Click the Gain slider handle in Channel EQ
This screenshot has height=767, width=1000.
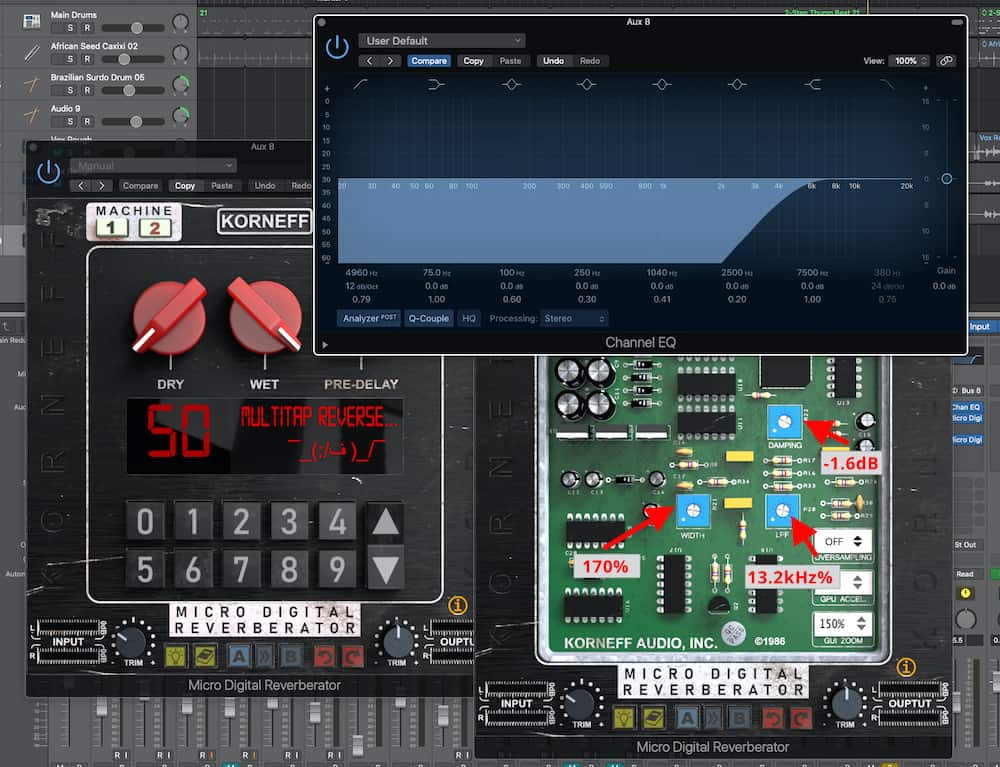click(946, 179)
